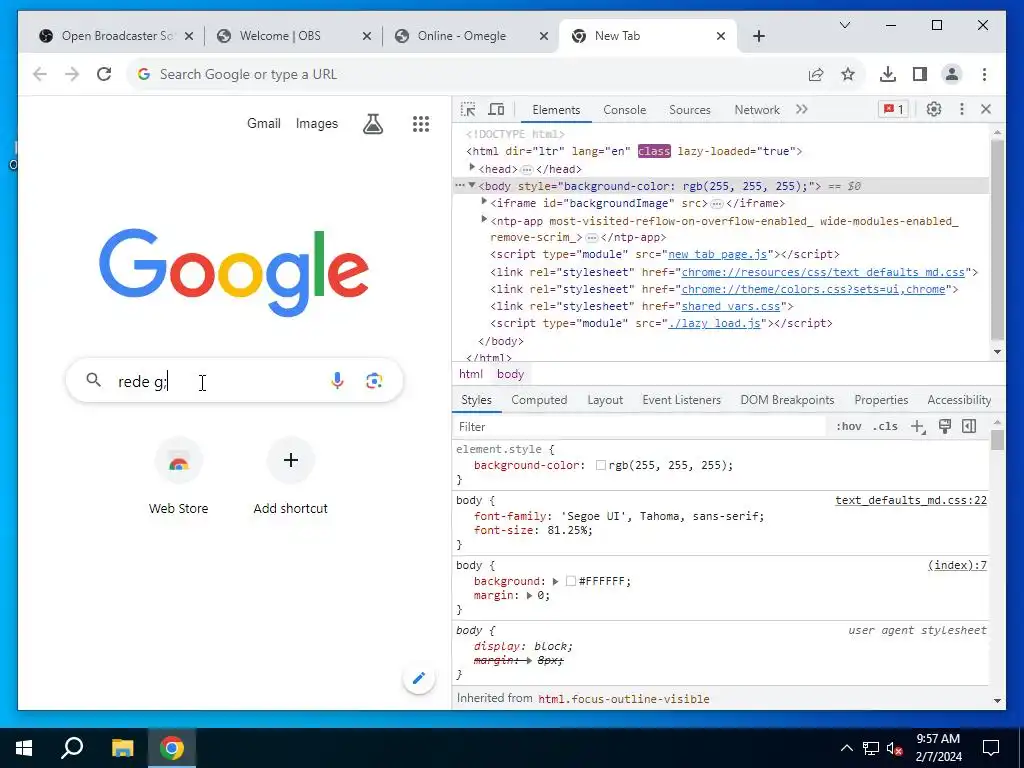Image resolution: width=1024 pixels, height=768 pixels.
Task: Open the Google apps grid icon
Action: pyautogui.click(x=421, y=123)
